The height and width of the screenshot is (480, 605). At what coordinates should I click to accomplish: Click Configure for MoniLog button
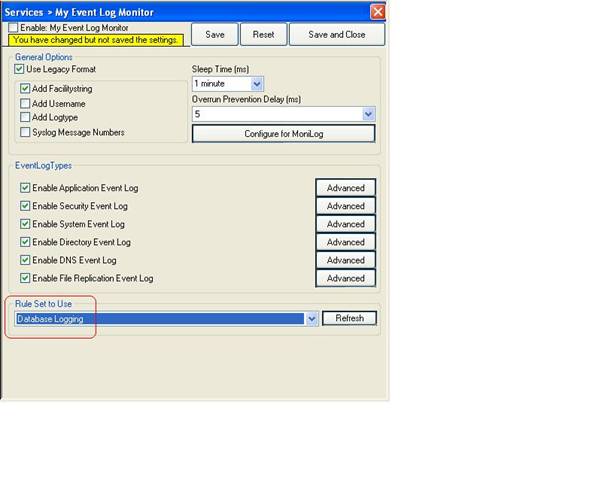(284, 134)
